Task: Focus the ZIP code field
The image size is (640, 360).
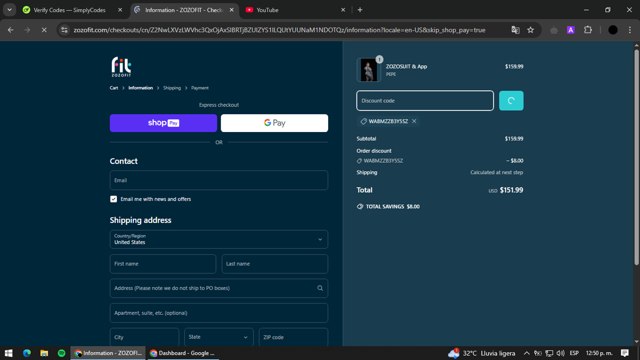Action: pyautogui.click(x=293, y=337)
